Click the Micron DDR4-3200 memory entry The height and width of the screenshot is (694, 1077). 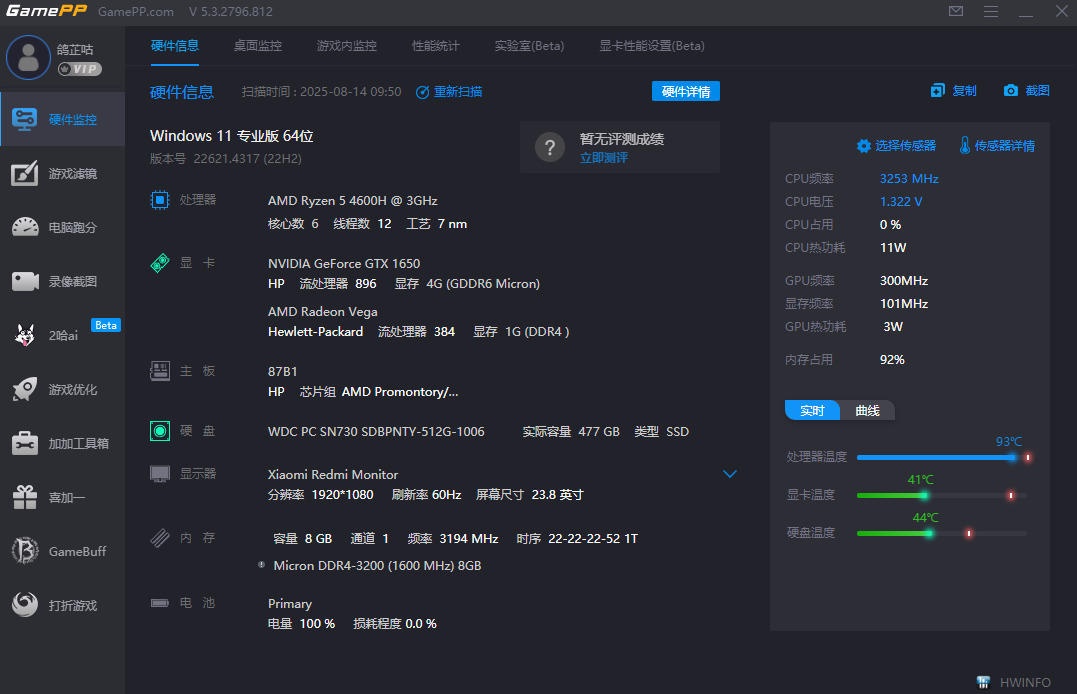pyautogui.click(x=377, y=566)
